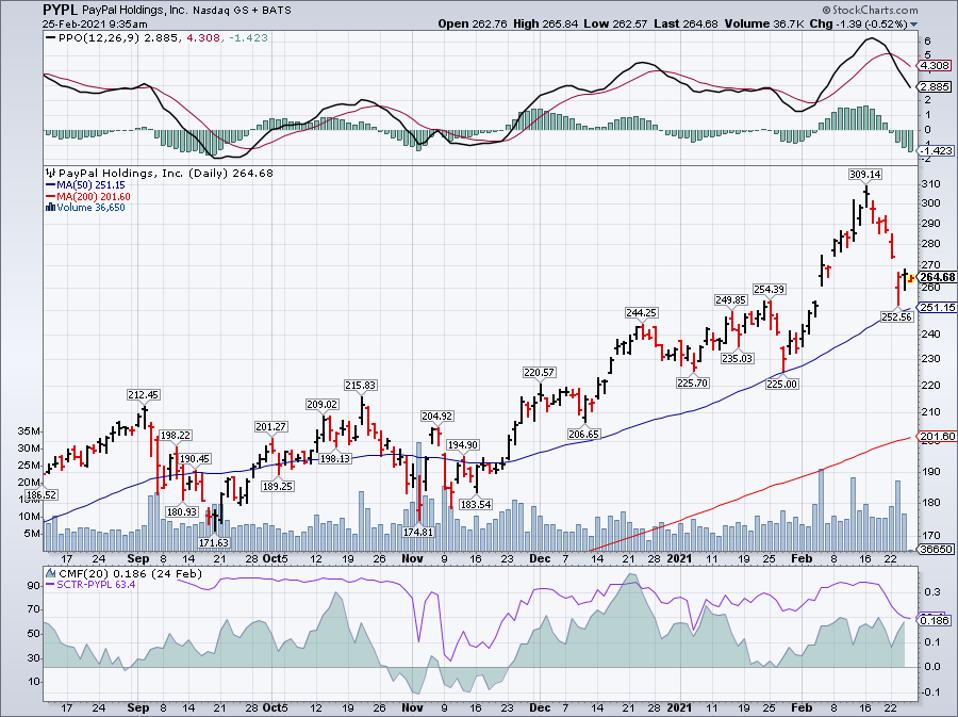This screenshot has width=958, height=717.
Task: Click the 264.68 price tag on right axis
Action: click(x=937, y=278)
